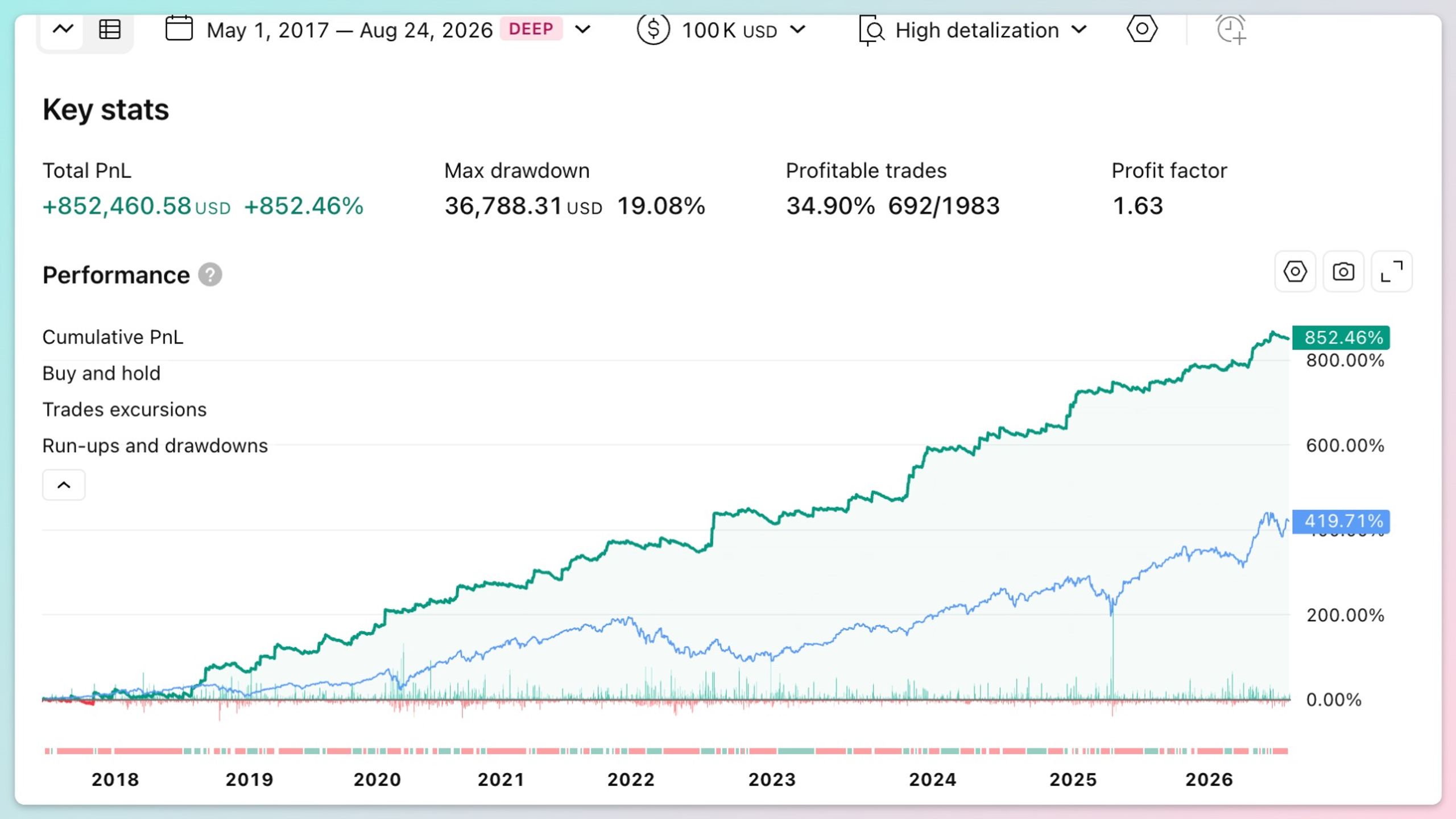This screenshot has height=819, width=1456.
Task: Click the 2022 label on the time axis
Action: tap(631, 780)
